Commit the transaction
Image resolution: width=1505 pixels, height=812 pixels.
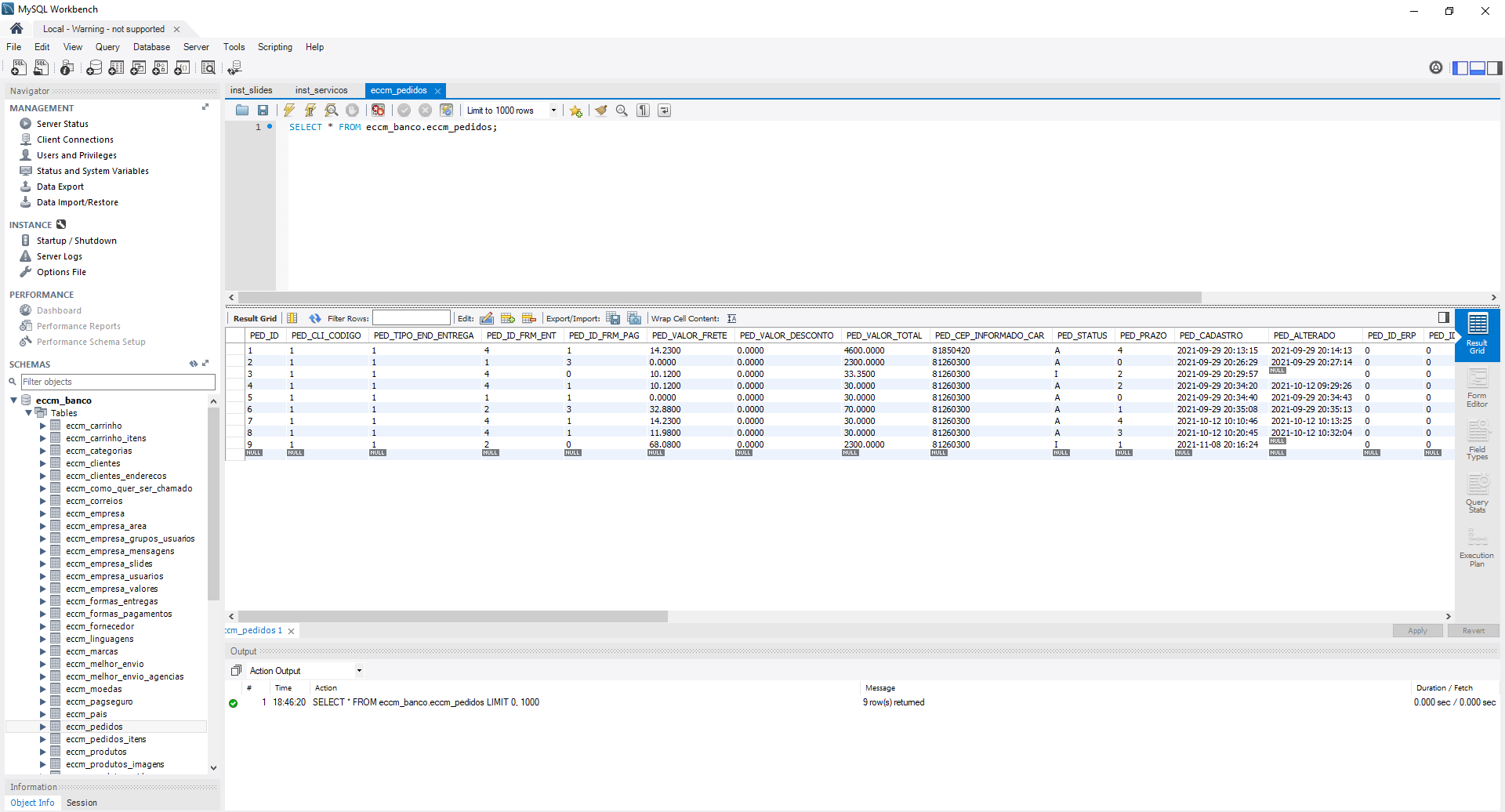pyautogui.click(x=404, y=111)
